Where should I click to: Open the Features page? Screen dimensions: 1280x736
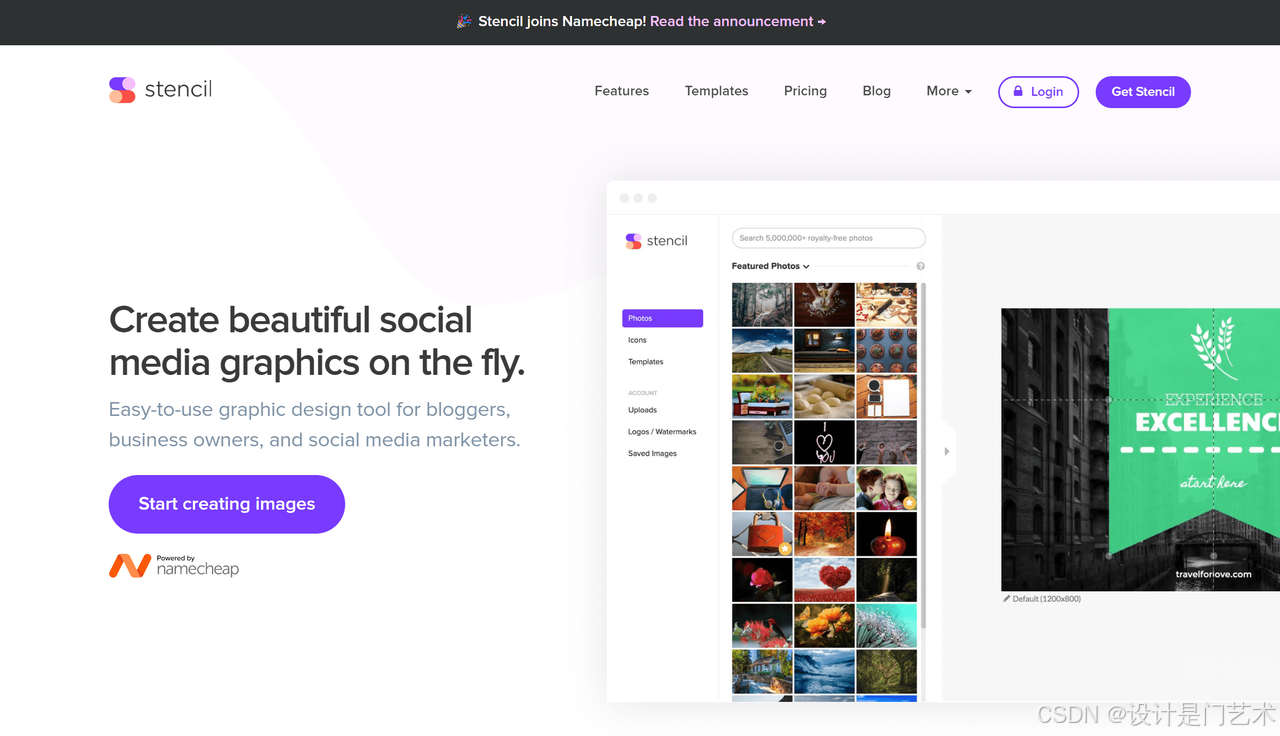[622, 91]
